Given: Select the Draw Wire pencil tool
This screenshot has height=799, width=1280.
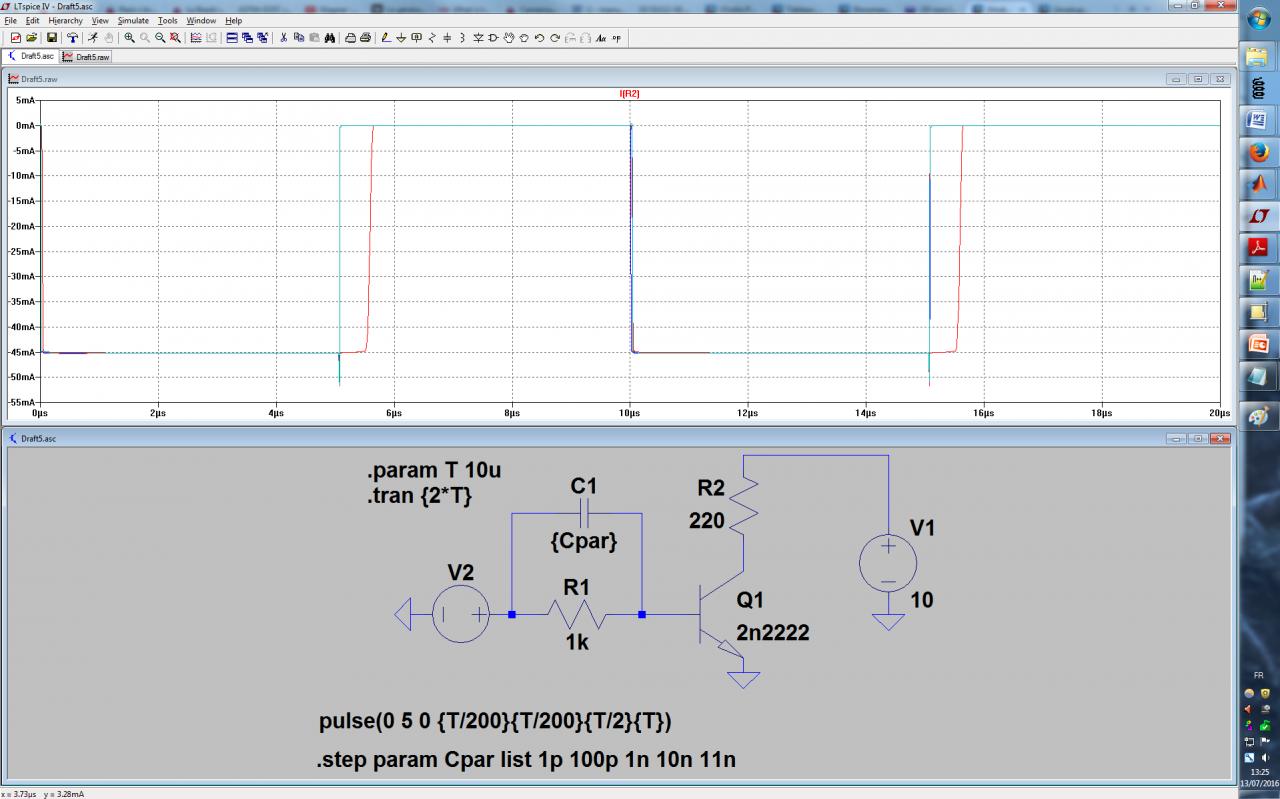Looking at the screenshot, I should point(386,37).
